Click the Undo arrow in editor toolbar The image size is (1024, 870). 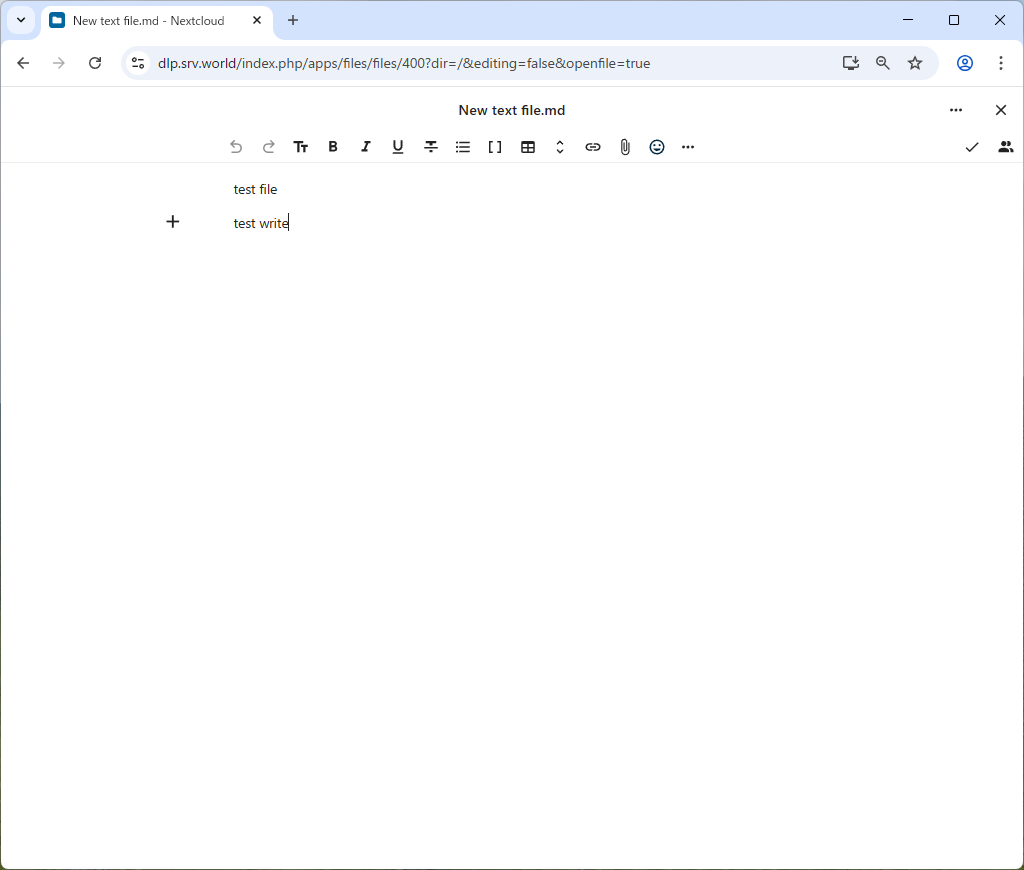click(x=236, y=147)
